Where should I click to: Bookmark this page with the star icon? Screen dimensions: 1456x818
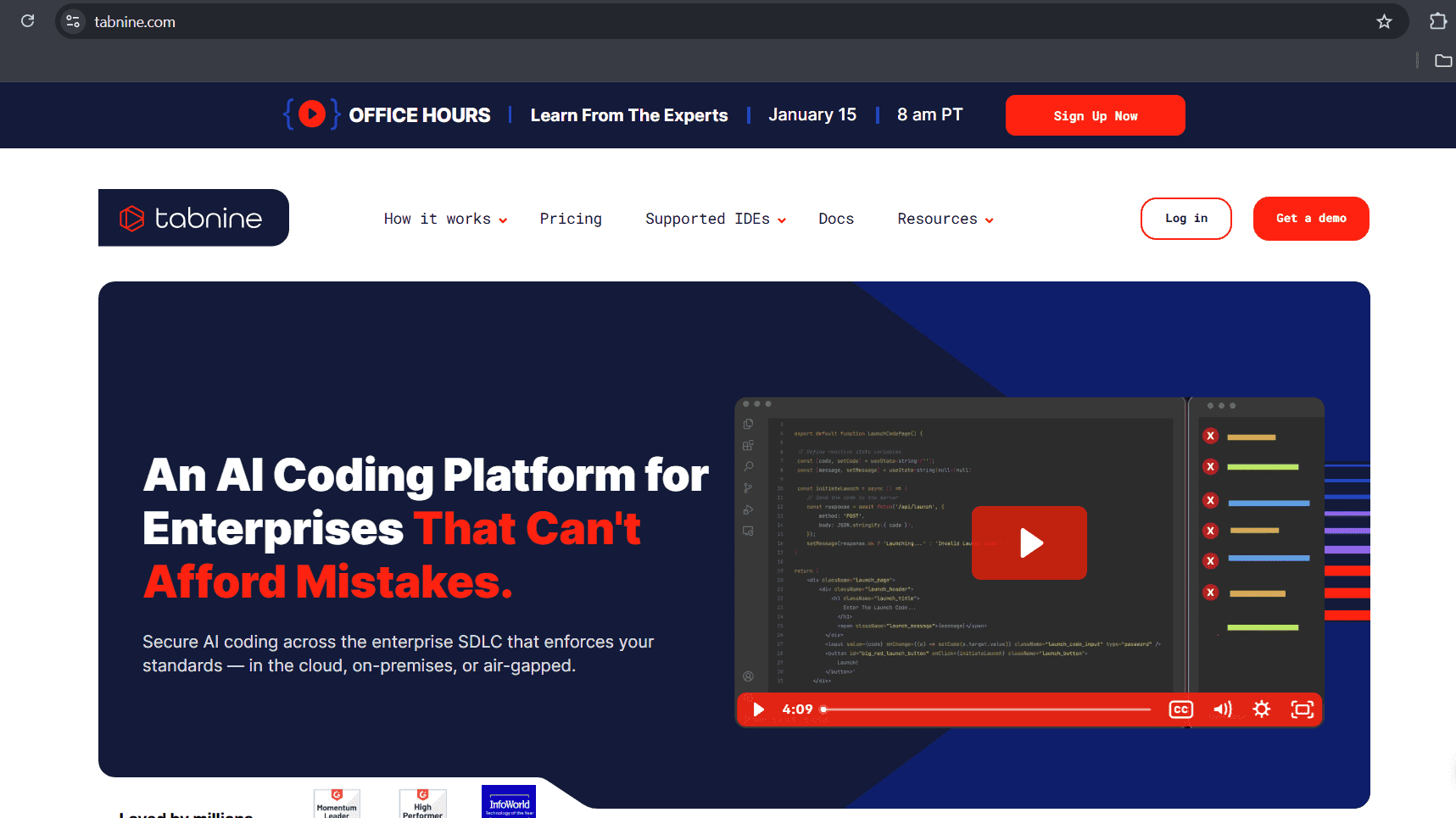coord(1384,21)
